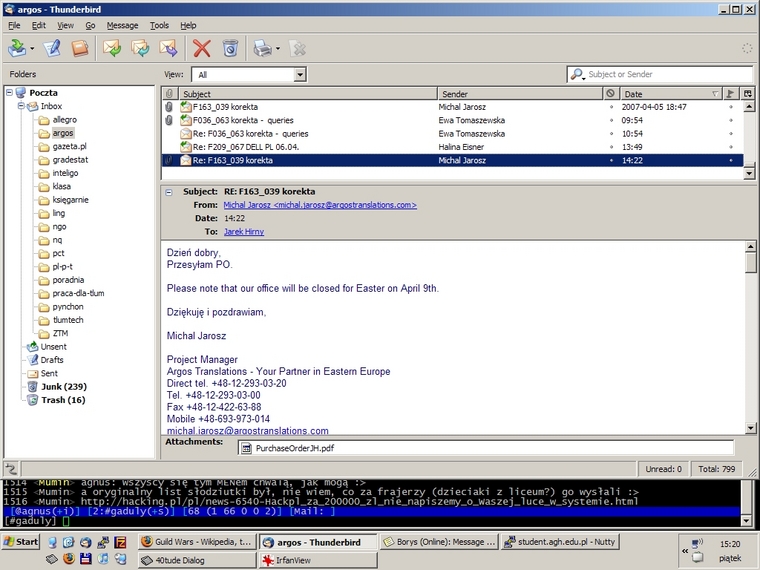Delete message with the red X icon
The height and width of the screenshot is (570, 760).
(x=202, y=48)
